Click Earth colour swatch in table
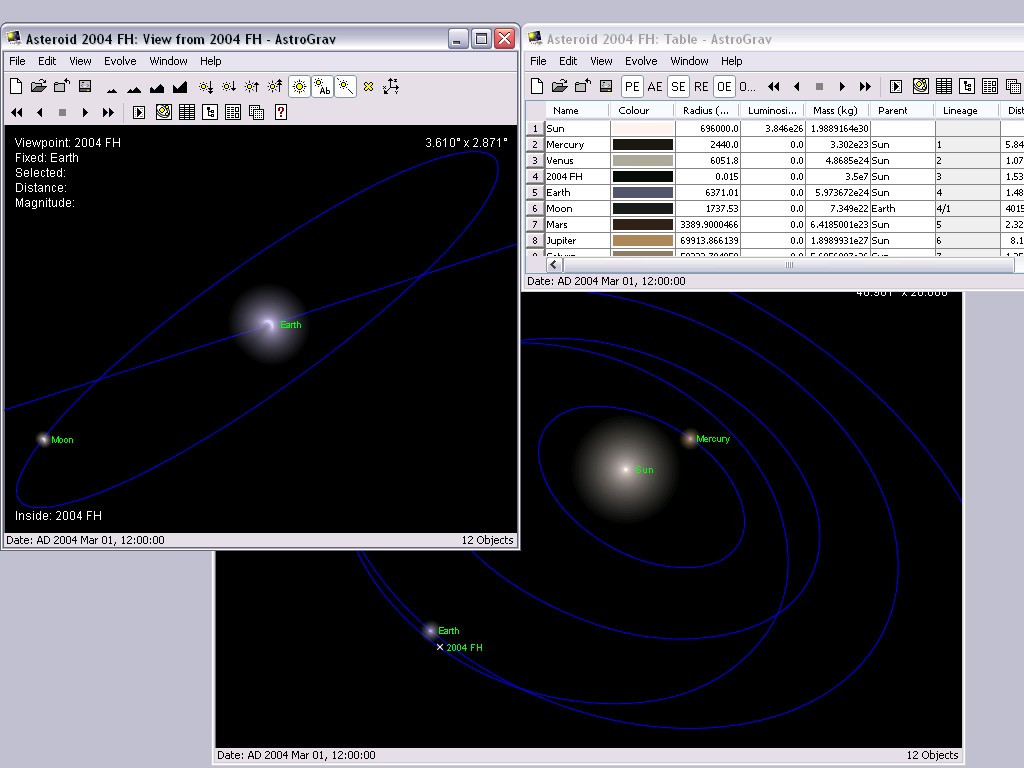 643,192
